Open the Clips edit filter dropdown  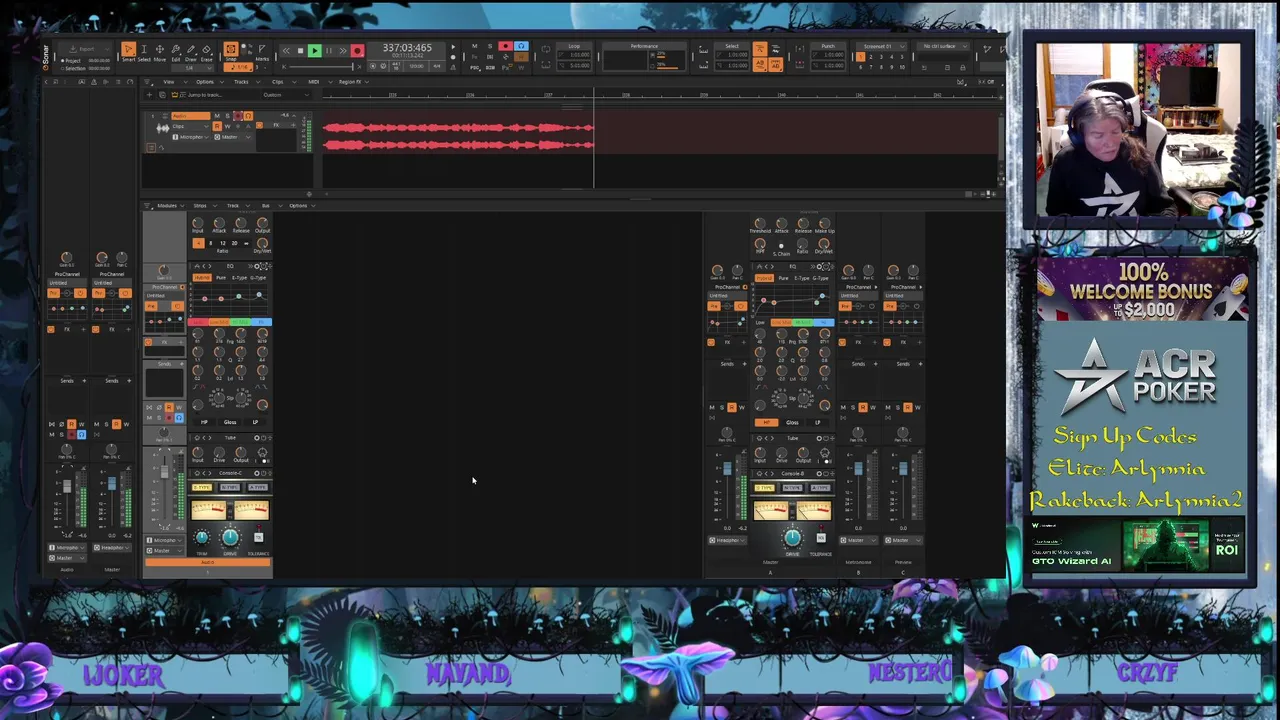pos(191,126)
